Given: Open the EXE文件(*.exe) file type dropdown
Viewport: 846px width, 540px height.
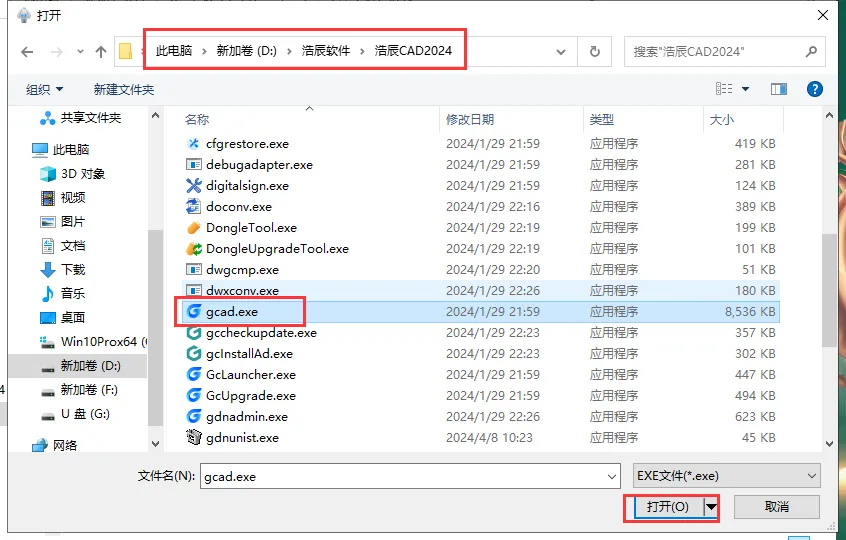Looking at the screenshot, I should (x=727, y=476).
